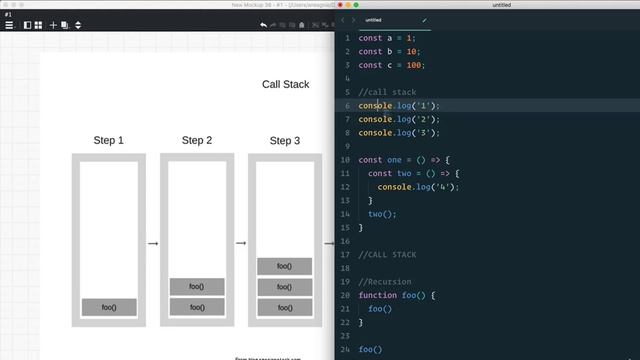Select the topmost foo() box in Step 3 stack
Viewport: 640px width, 360px height.
[x=284, y=266]
